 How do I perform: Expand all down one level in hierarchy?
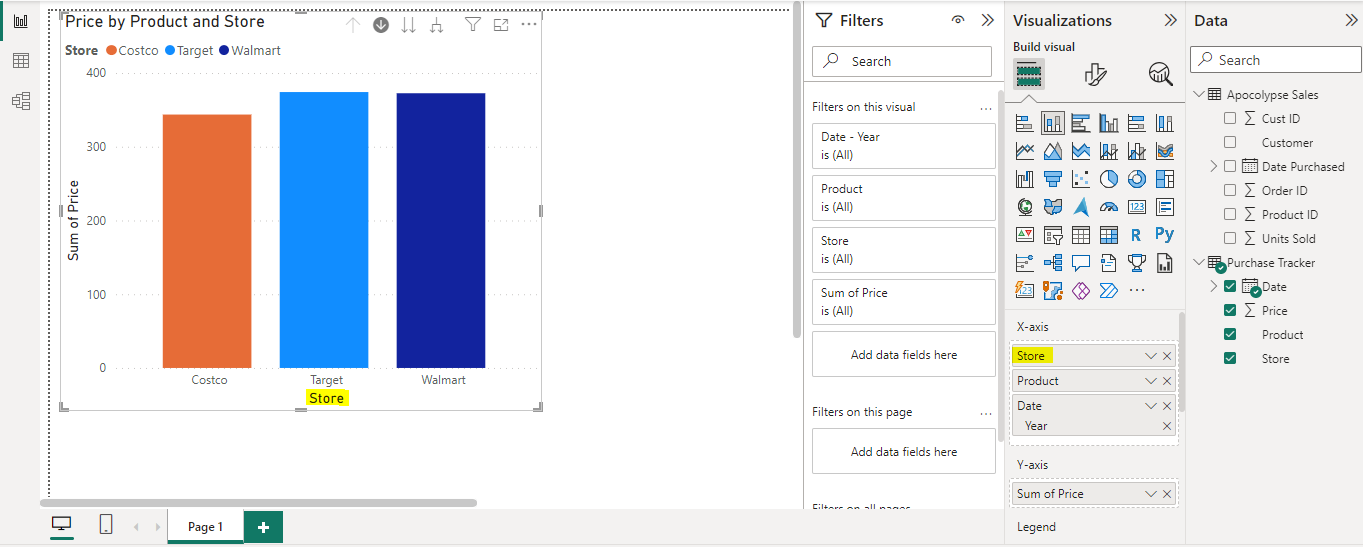(x=436, y=25)
